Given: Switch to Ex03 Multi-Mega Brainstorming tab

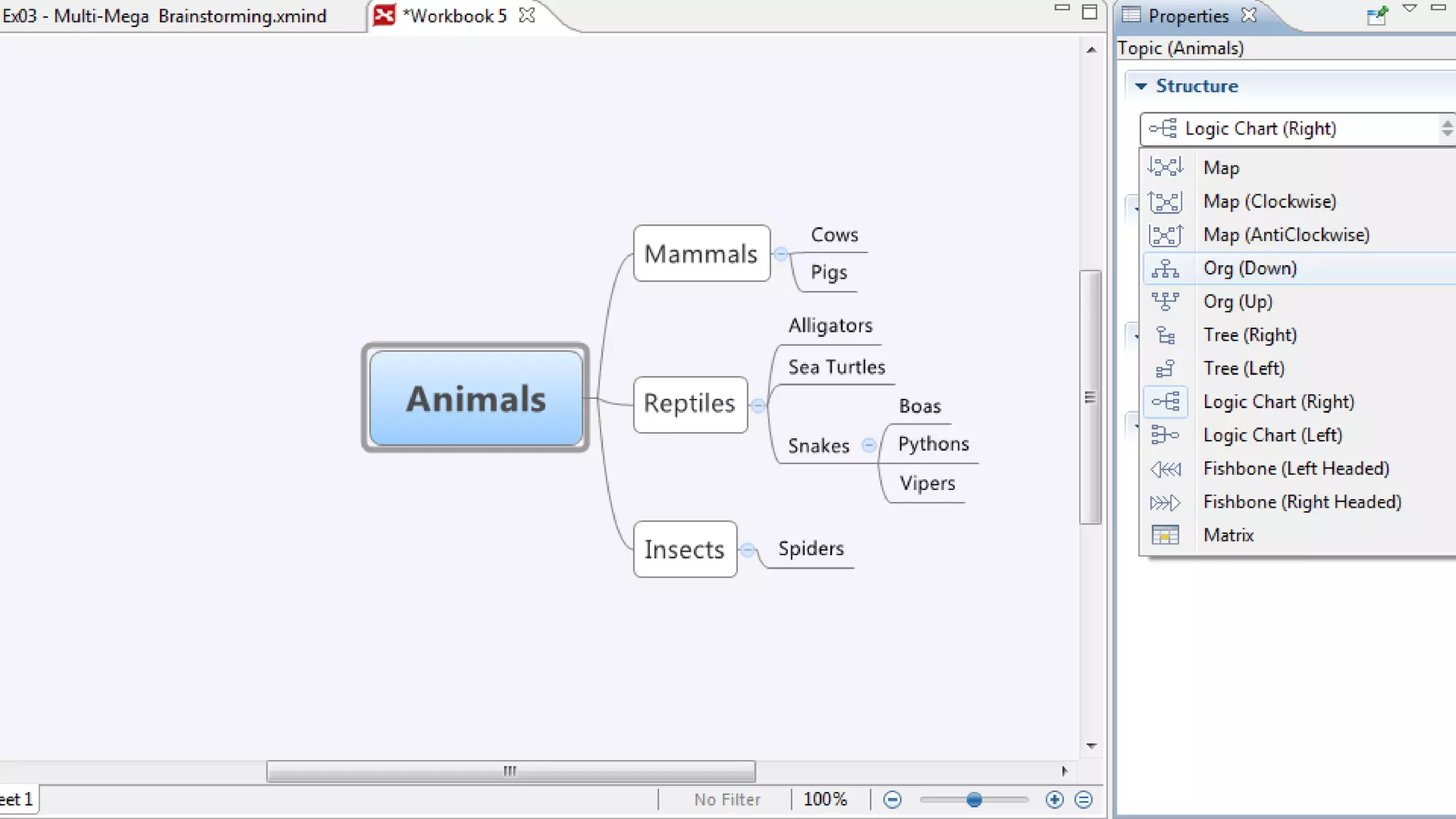Looking at the screenshot, I should pos(165,16).
